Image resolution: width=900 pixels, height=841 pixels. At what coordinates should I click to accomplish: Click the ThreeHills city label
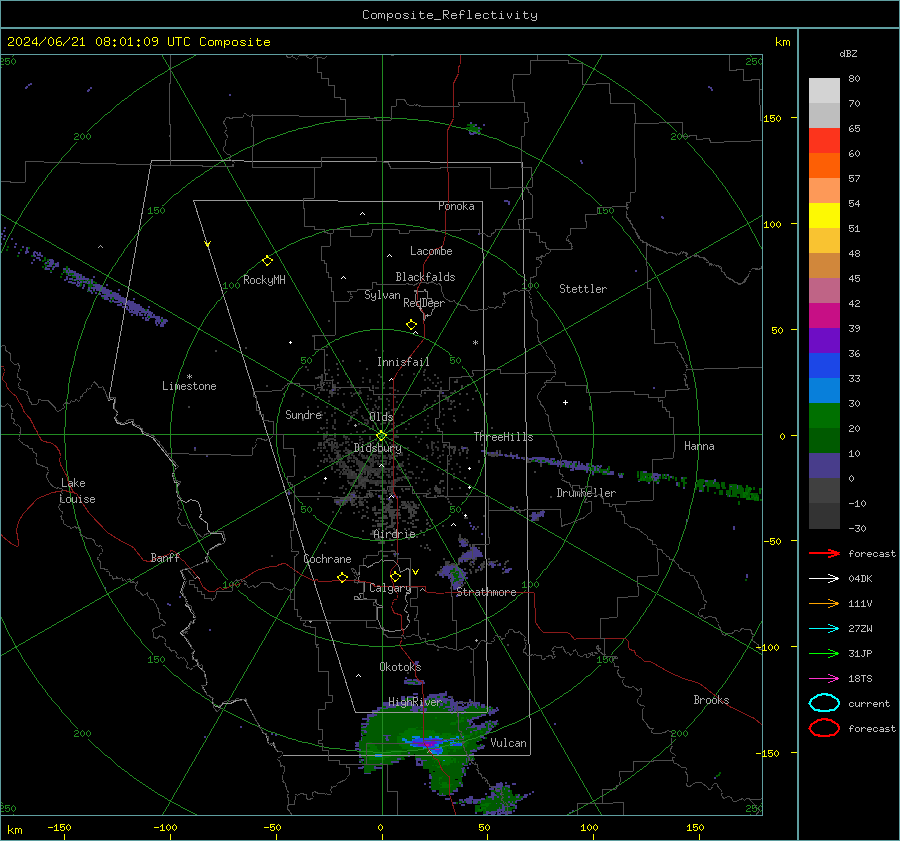point(503,437)
